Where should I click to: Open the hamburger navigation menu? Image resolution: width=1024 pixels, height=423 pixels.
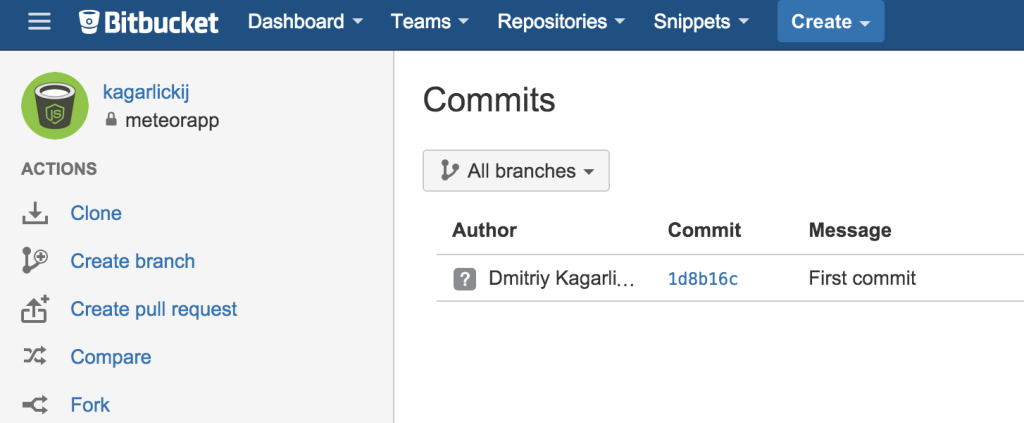coord(39,21)
